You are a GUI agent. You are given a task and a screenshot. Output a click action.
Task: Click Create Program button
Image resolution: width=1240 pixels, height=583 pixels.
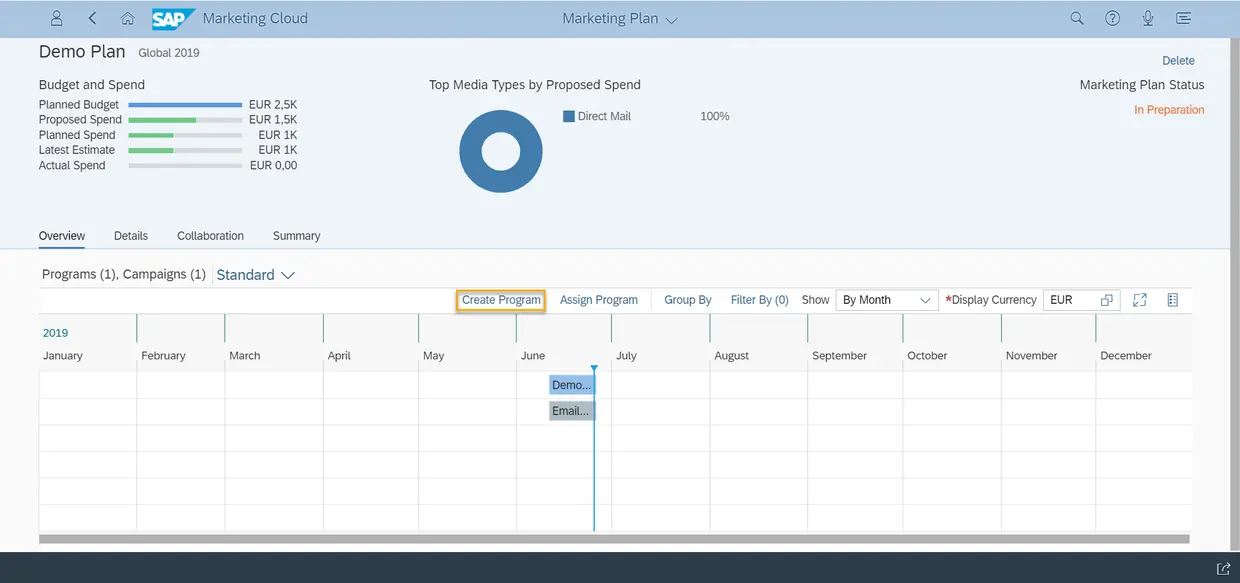point(501,300)
